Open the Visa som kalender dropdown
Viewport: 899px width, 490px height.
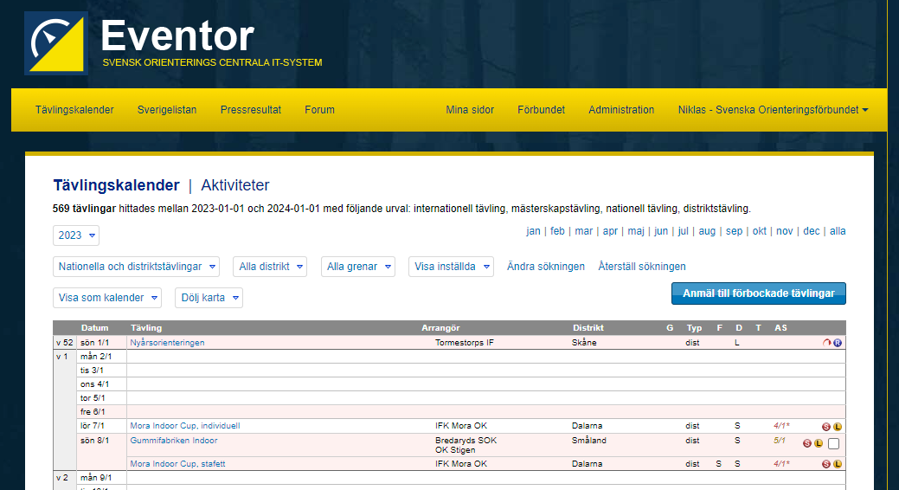point(107,297)
